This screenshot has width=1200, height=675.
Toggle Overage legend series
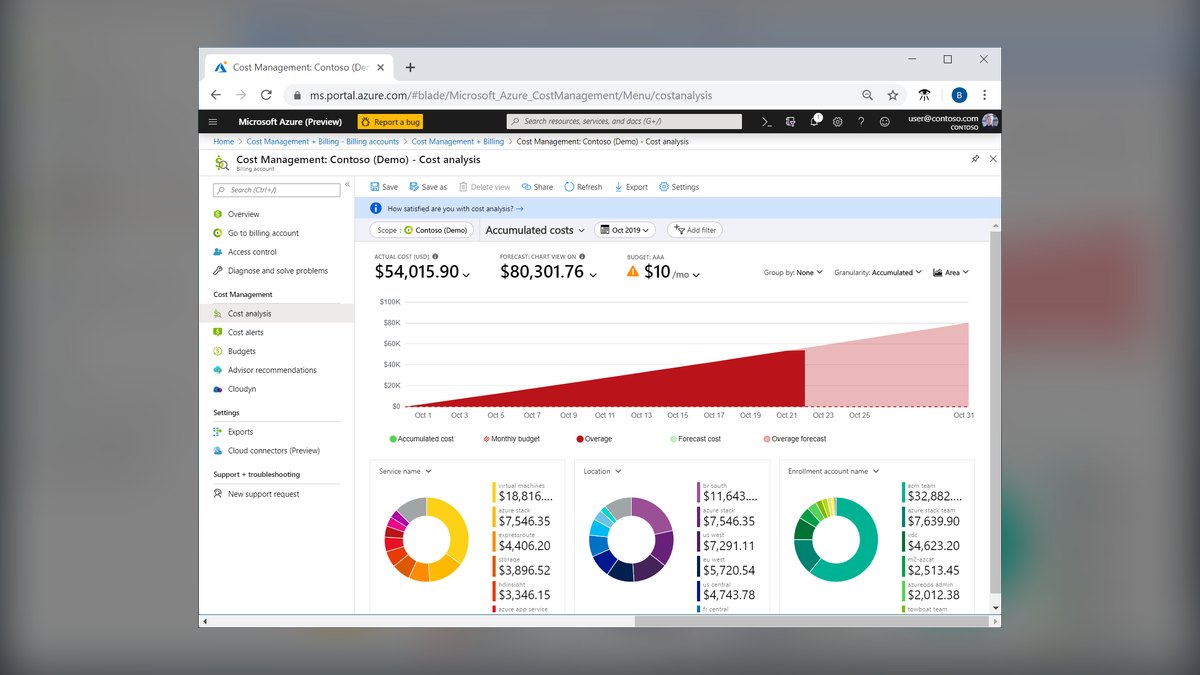pyautogui.click(x=594, y=439)
